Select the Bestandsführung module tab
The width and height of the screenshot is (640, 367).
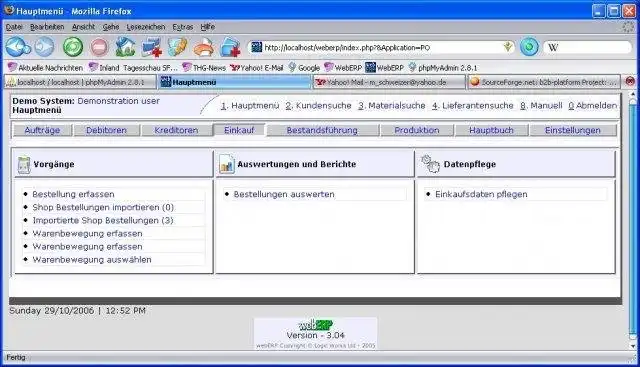(x=322, y=130)
